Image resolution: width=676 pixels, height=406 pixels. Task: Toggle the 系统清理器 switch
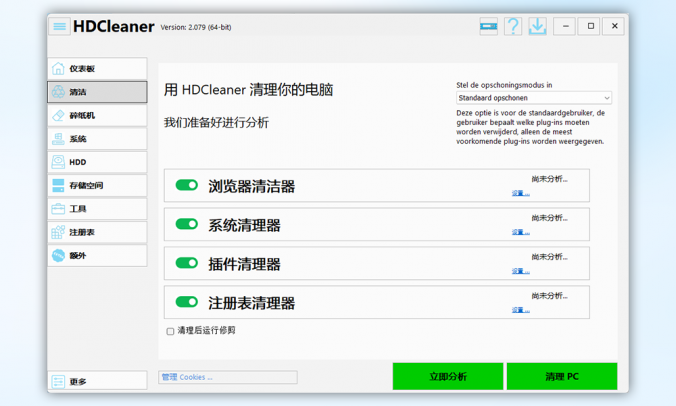pyautogui.click(x=187, y=224)
